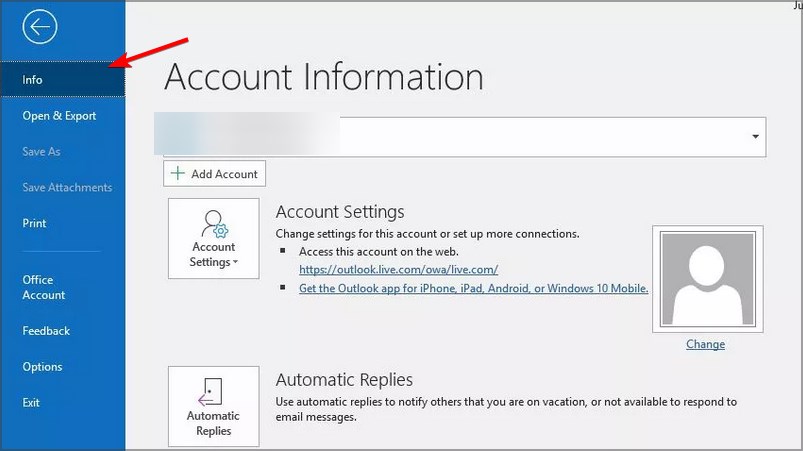Click the Add Account button
Image resolution: width=803 pixels, height=451 pixels.
(x=215, y=174)
